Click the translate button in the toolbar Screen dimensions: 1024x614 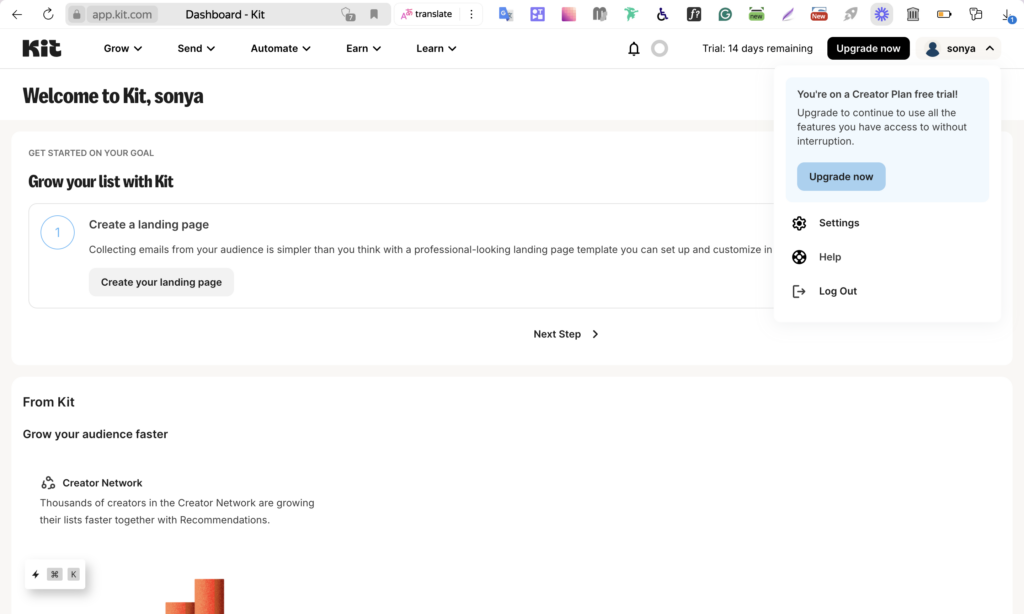(427, 14)
